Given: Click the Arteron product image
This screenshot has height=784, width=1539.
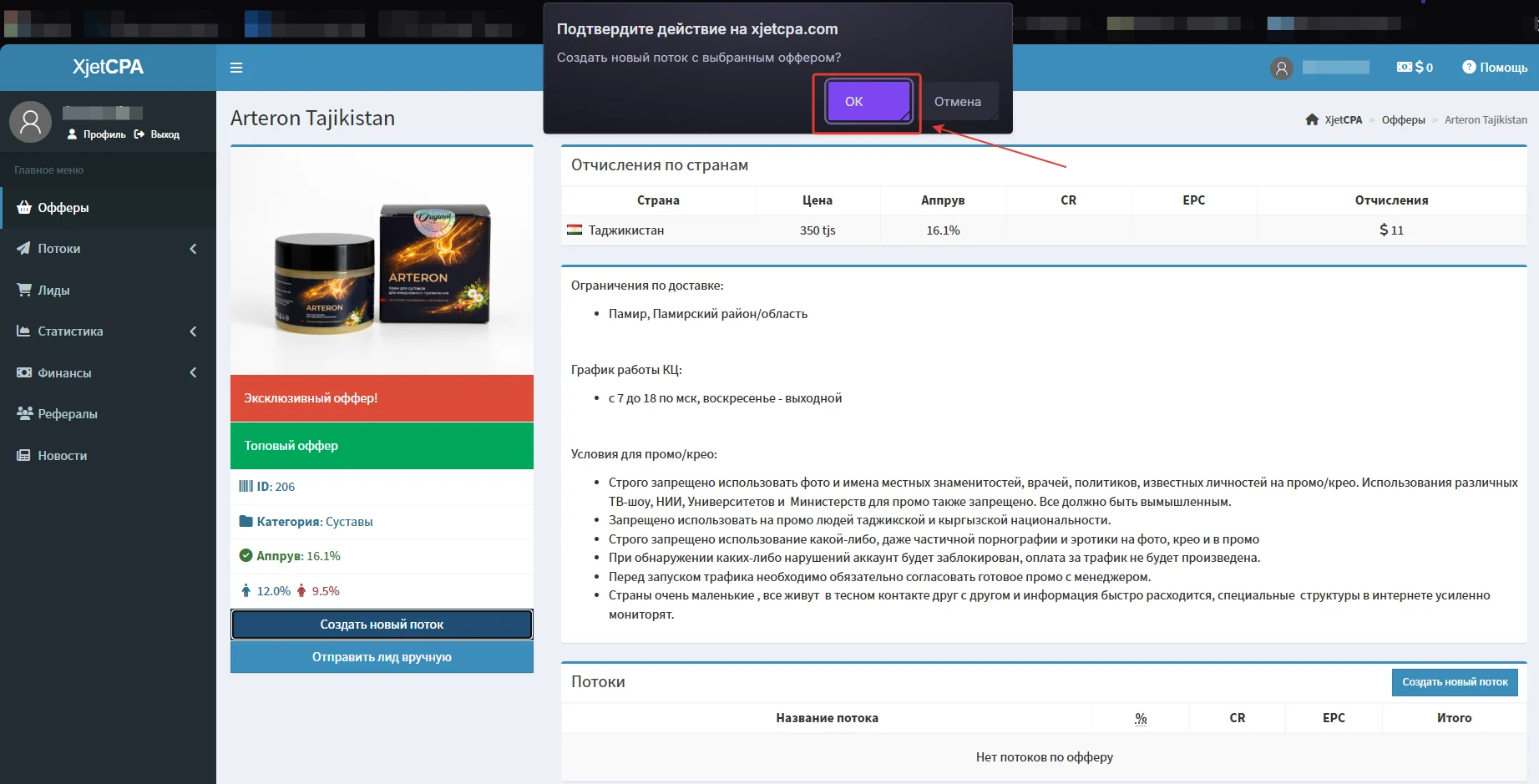Looking at the screenshot, I should 382,261.
